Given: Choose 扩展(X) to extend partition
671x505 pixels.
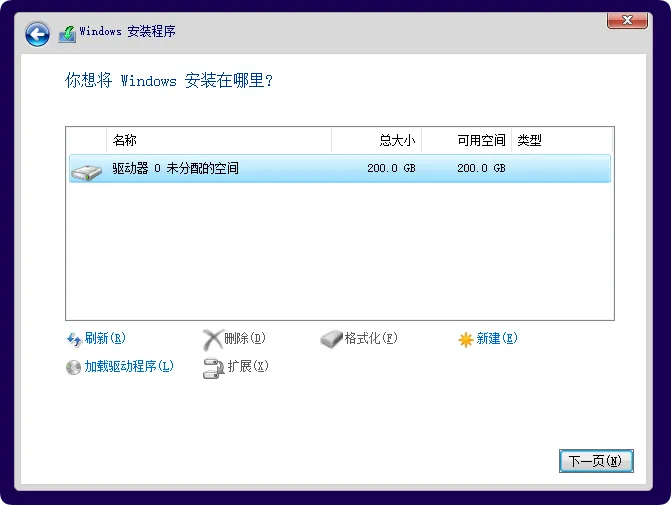Looking at the screenshot, I should tap(248, 366).
